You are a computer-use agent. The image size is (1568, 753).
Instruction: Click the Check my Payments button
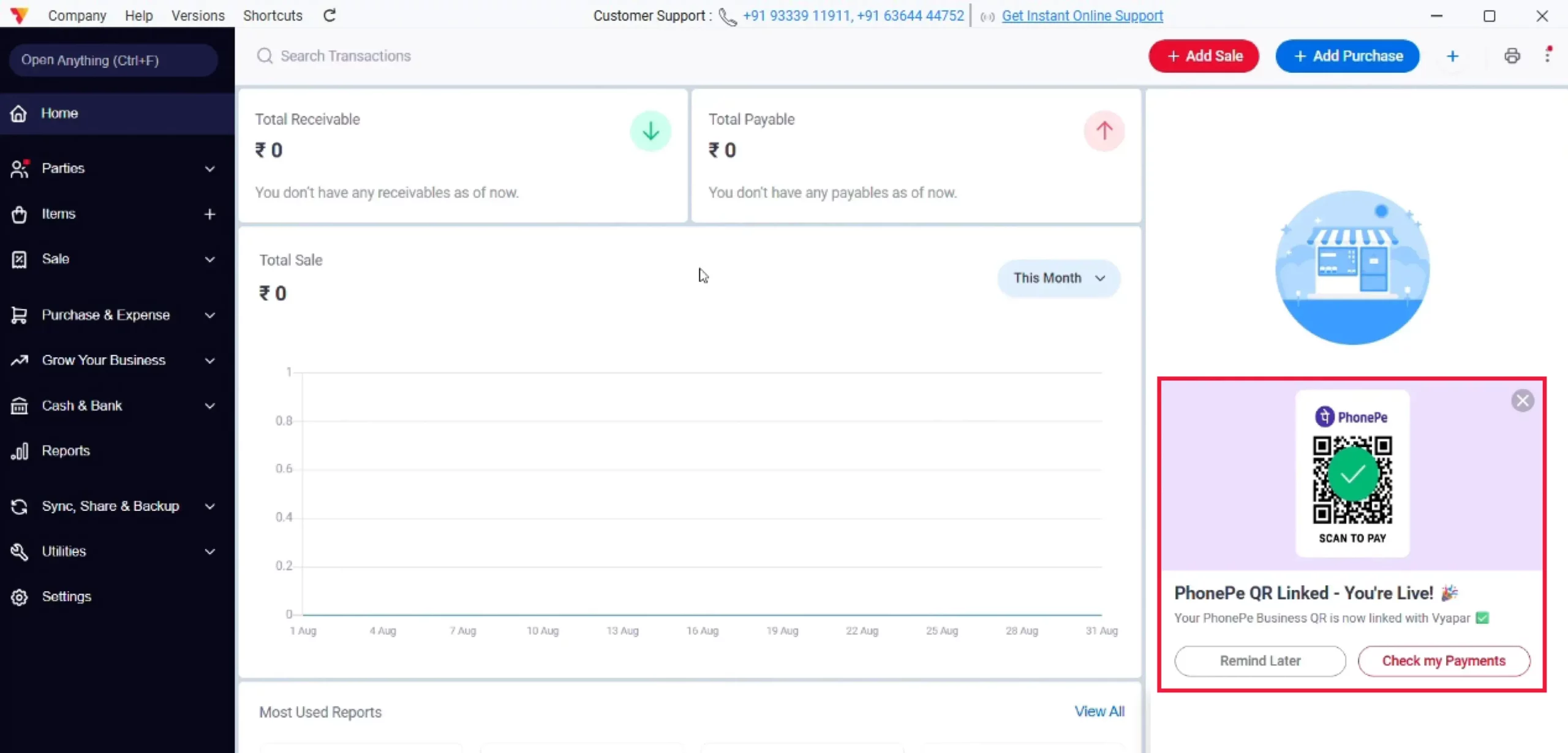point(1444,660)
